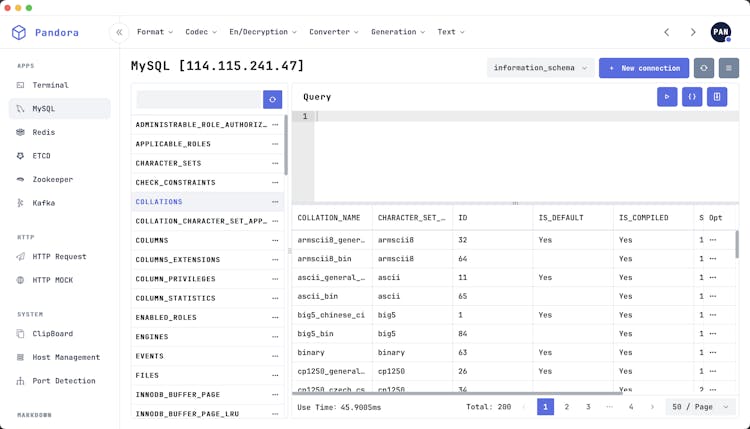750x429 pixels.
Task: Click the refresh icon beside table search
Action: [272, 99]
